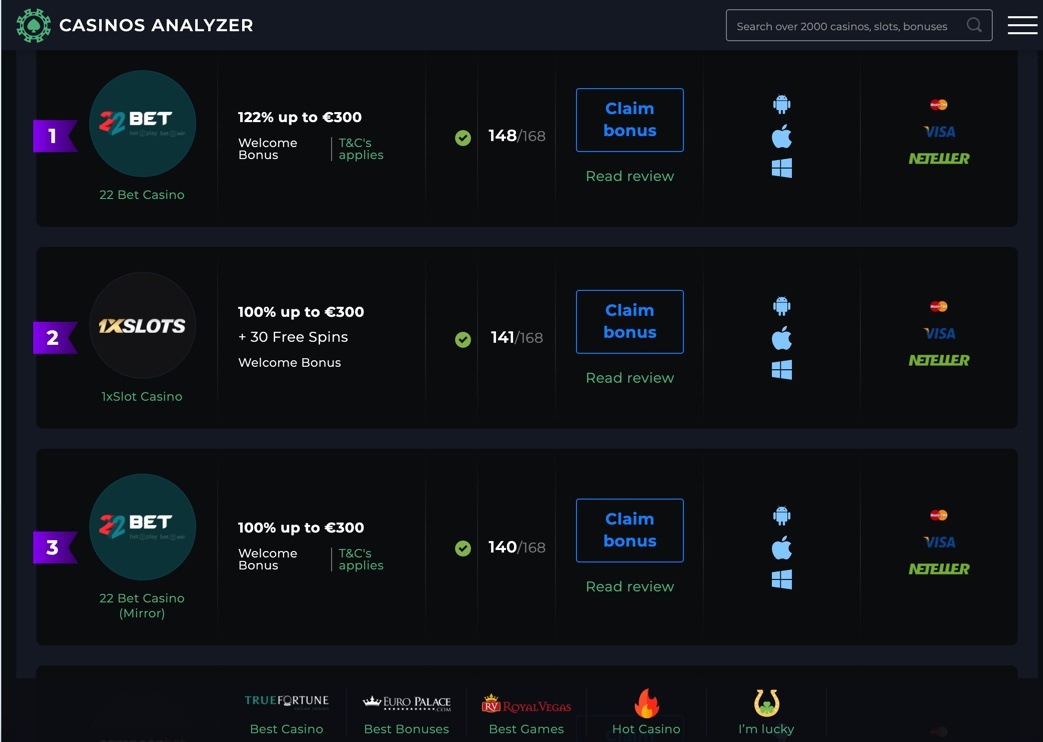Click the 140/168 score
This screenshot has height=742, width=1043.
click(x=517, y=547)
